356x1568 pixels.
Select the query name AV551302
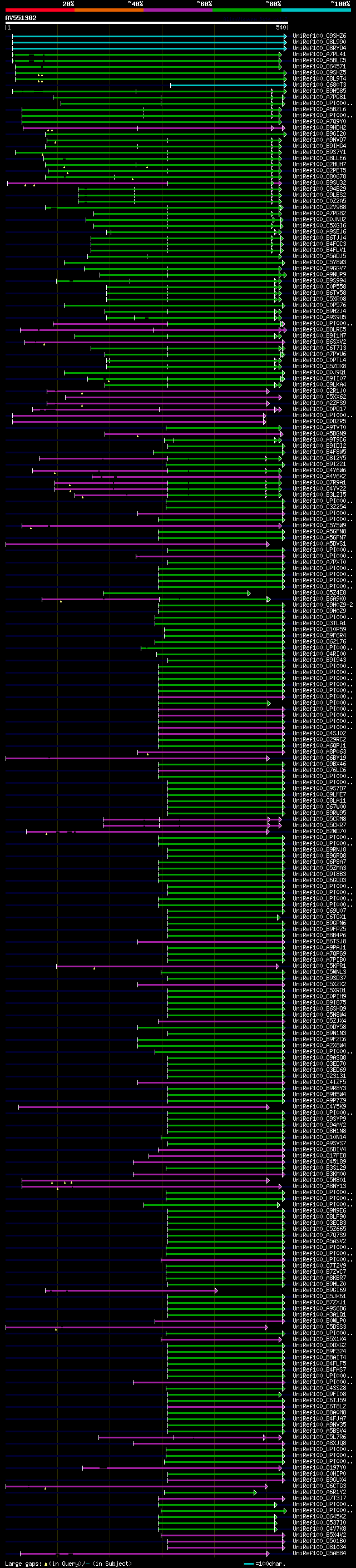(21, 18)
